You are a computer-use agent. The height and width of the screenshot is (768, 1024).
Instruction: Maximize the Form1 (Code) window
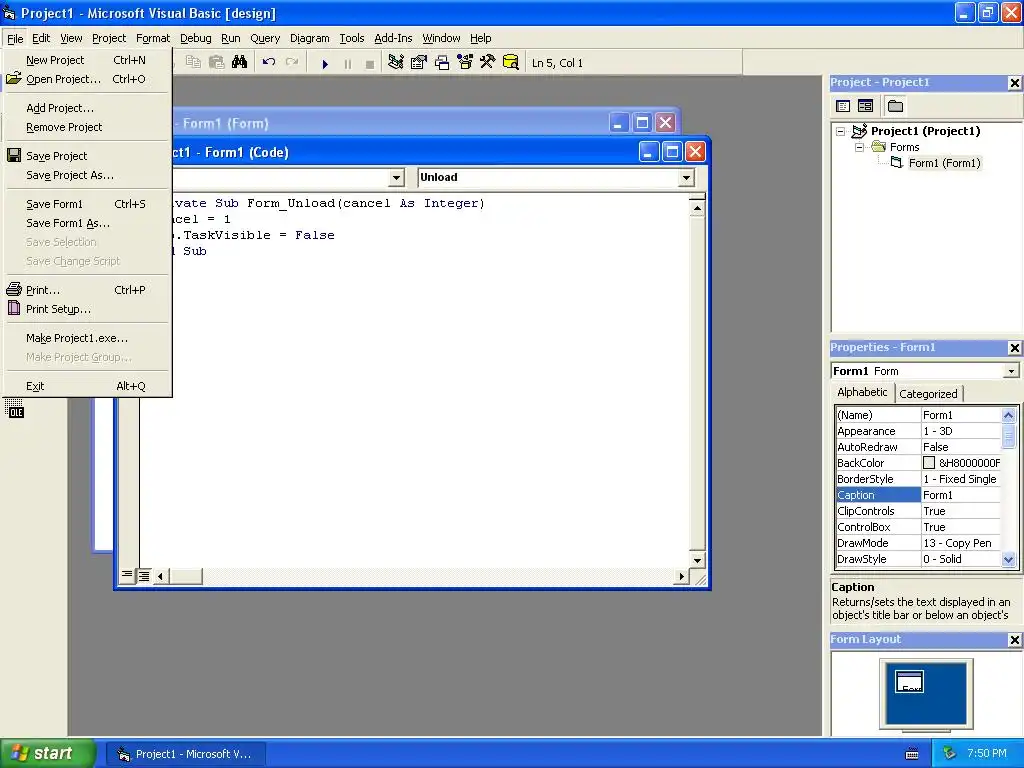671,152
